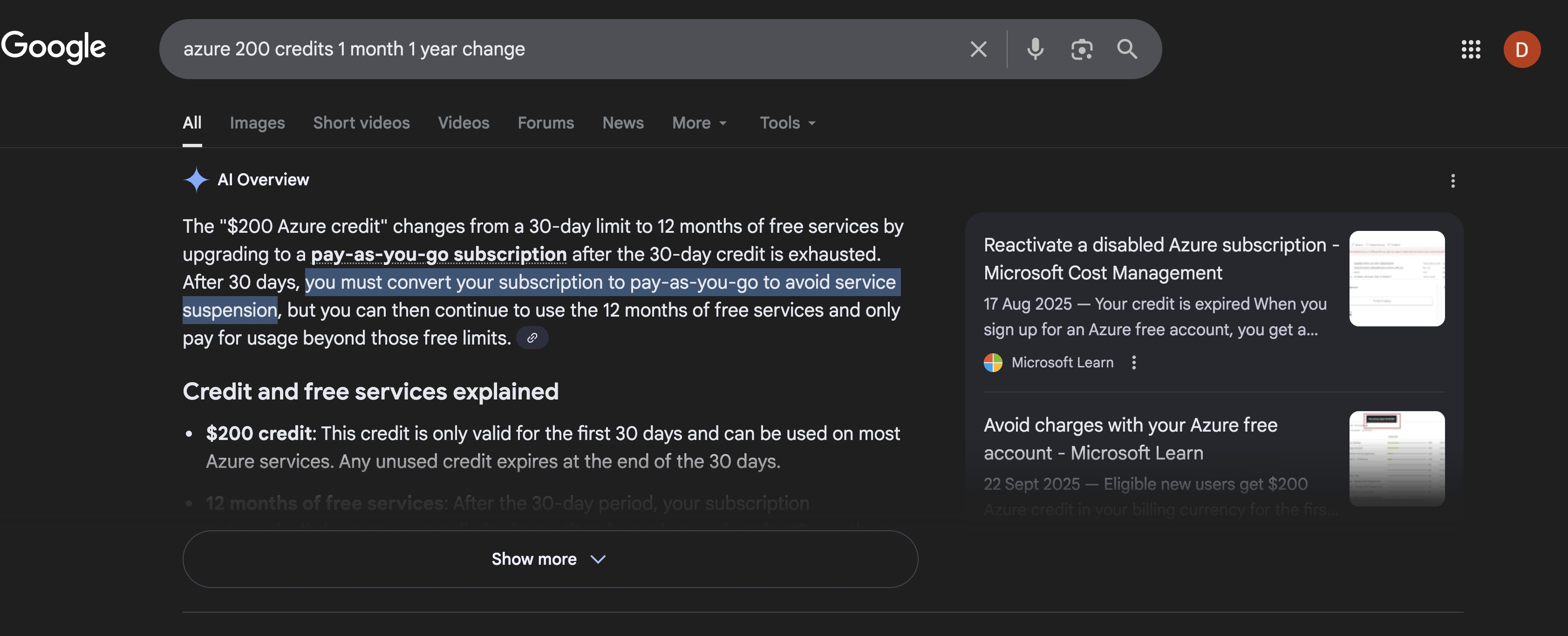
Task: Switch to the Forums tab
Action: pyautogui.click(x=545, y=123)
